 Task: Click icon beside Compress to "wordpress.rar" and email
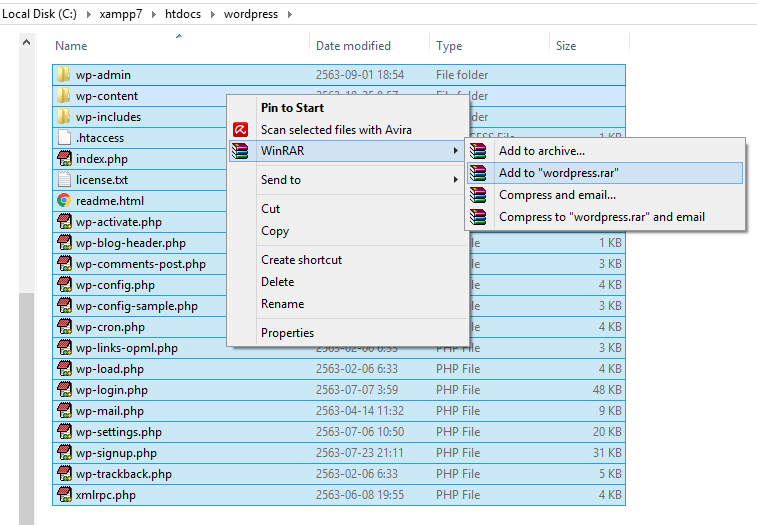[478, 217]
